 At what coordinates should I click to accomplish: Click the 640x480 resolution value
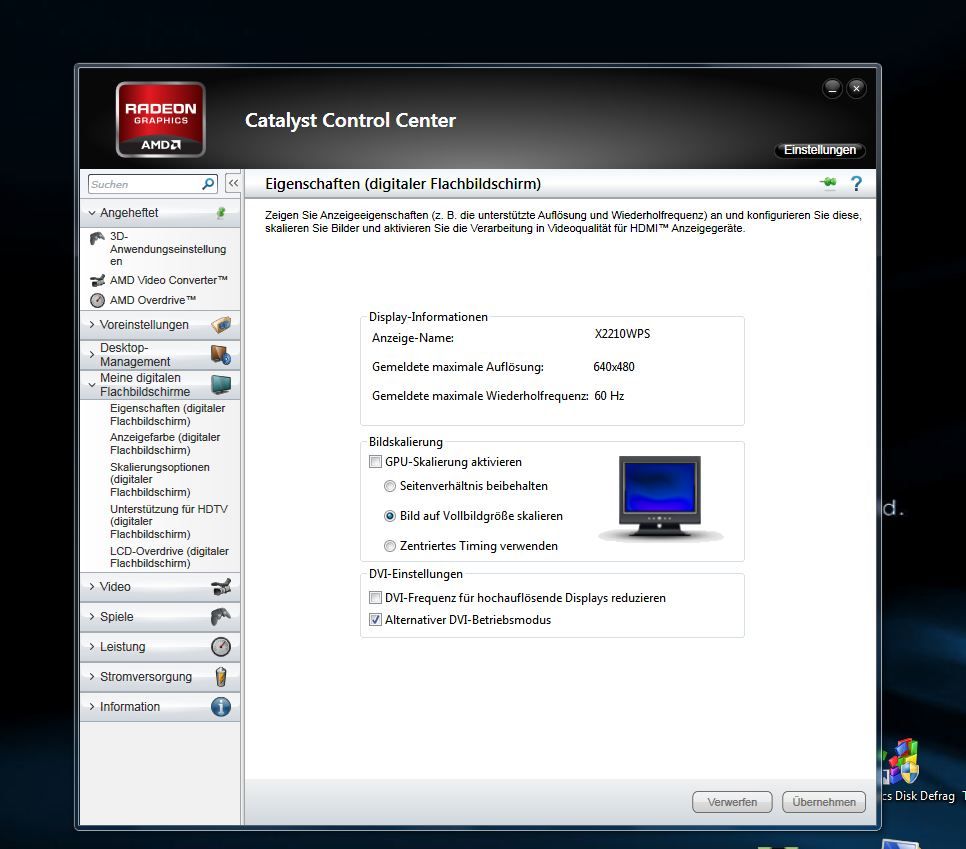614,367
